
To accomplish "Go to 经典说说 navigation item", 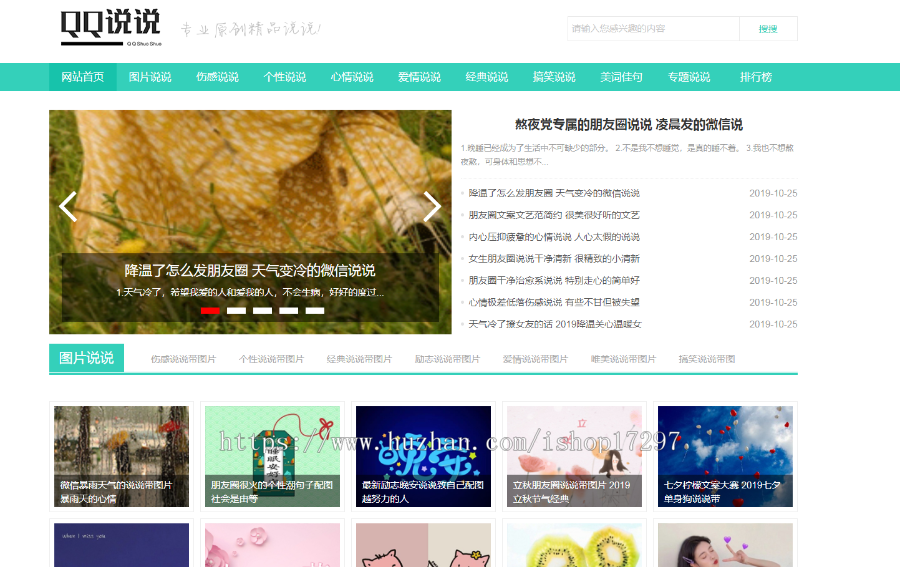I will pos(487,77).
